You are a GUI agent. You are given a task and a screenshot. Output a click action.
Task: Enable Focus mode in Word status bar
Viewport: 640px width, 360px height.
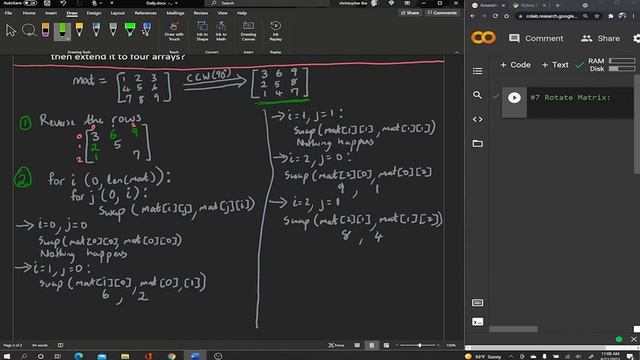click(336, 345)
